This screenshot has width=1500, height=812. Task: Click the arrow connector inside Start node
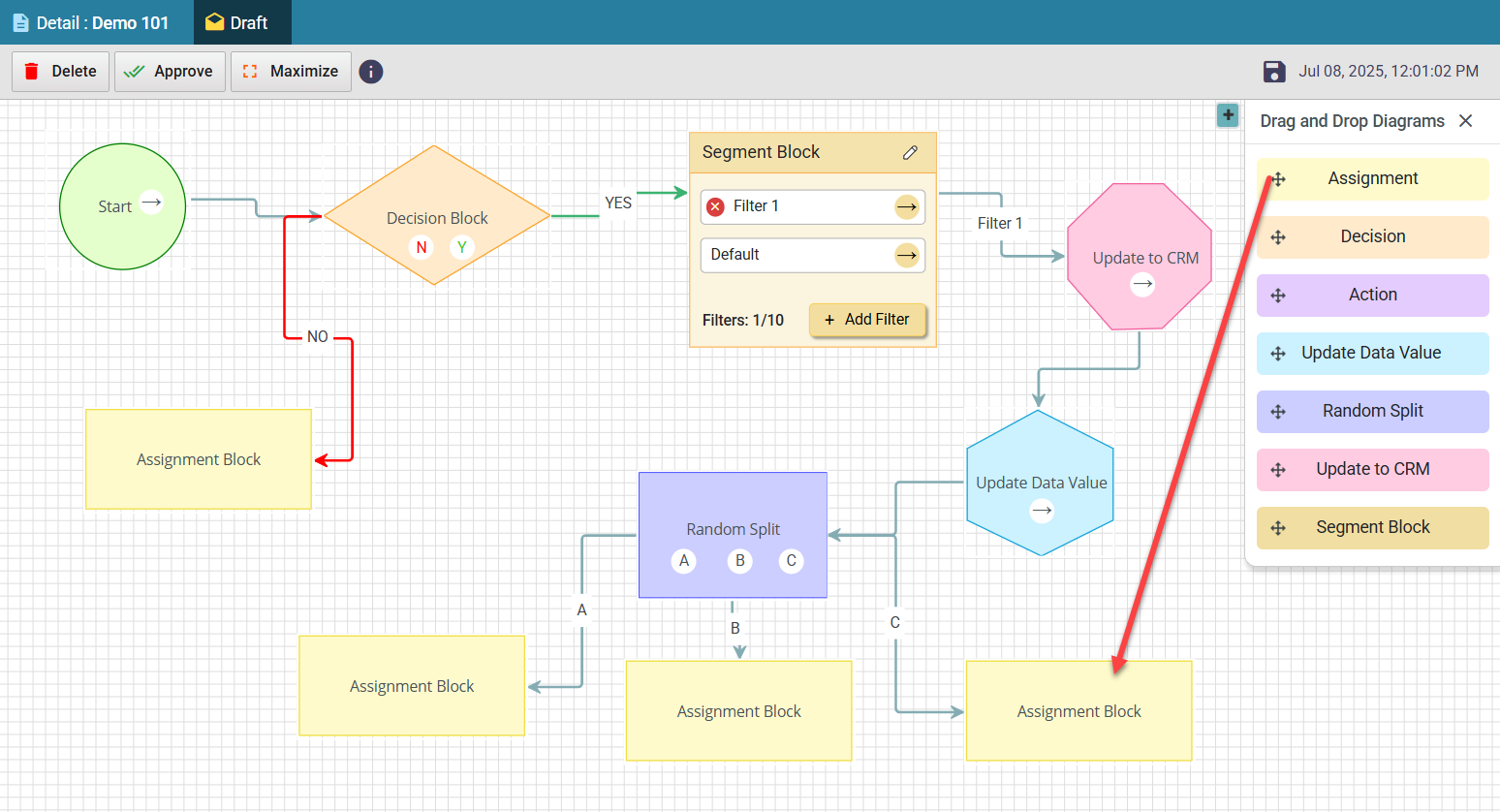[151, 203]
